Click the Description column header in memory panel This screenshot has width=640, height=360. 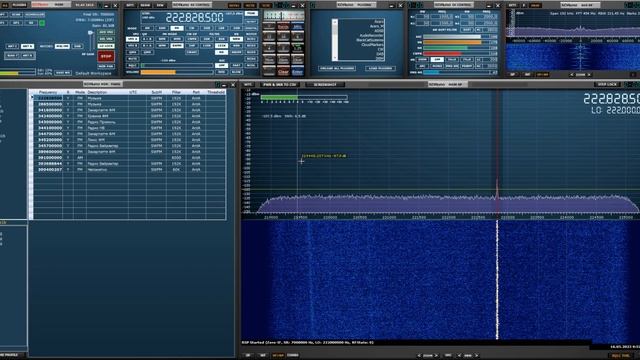[x=107, y=92]
